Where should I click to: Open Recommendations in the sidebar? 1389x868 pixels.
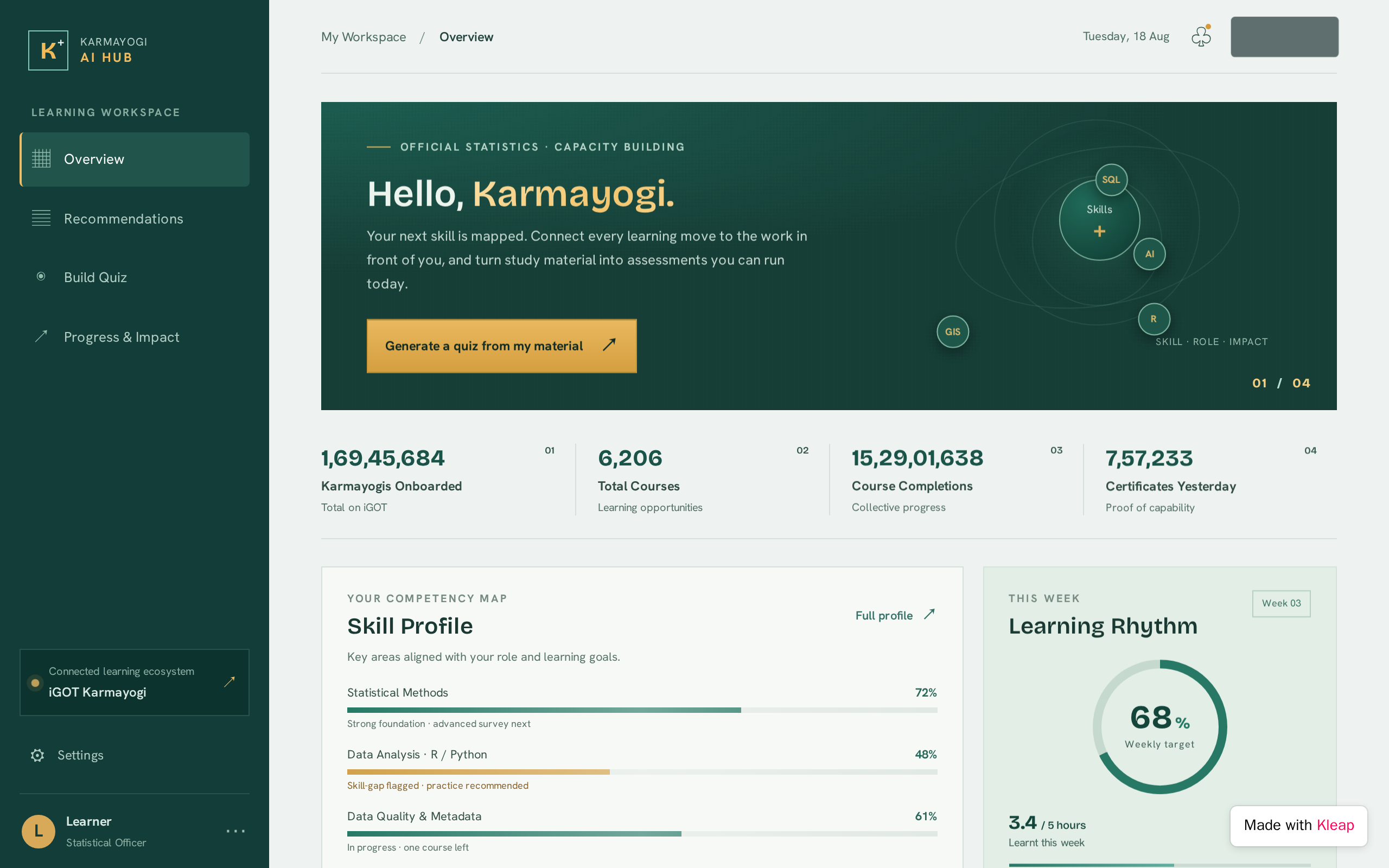point(135,219)
